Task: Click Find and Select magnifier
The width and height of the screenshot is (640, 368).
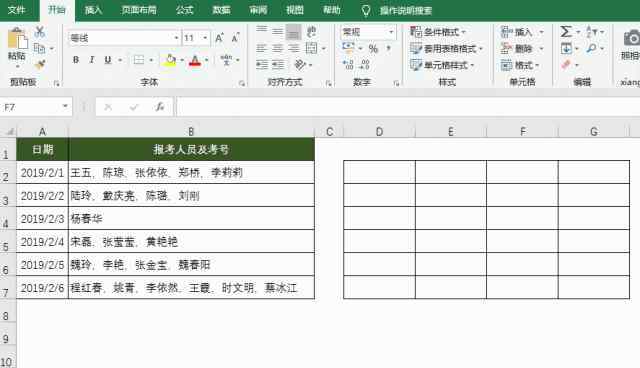Action: [x=591, y=49]
